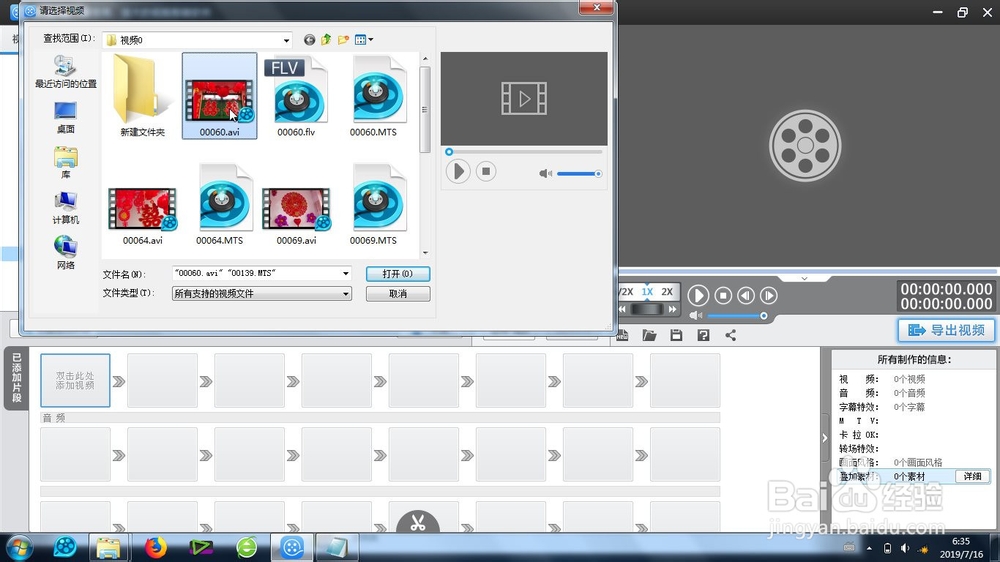The height and width of the screenshot is (562, 1000).
Task: Collapse the preview panel chevron
Action: click(x=804, y=279)
